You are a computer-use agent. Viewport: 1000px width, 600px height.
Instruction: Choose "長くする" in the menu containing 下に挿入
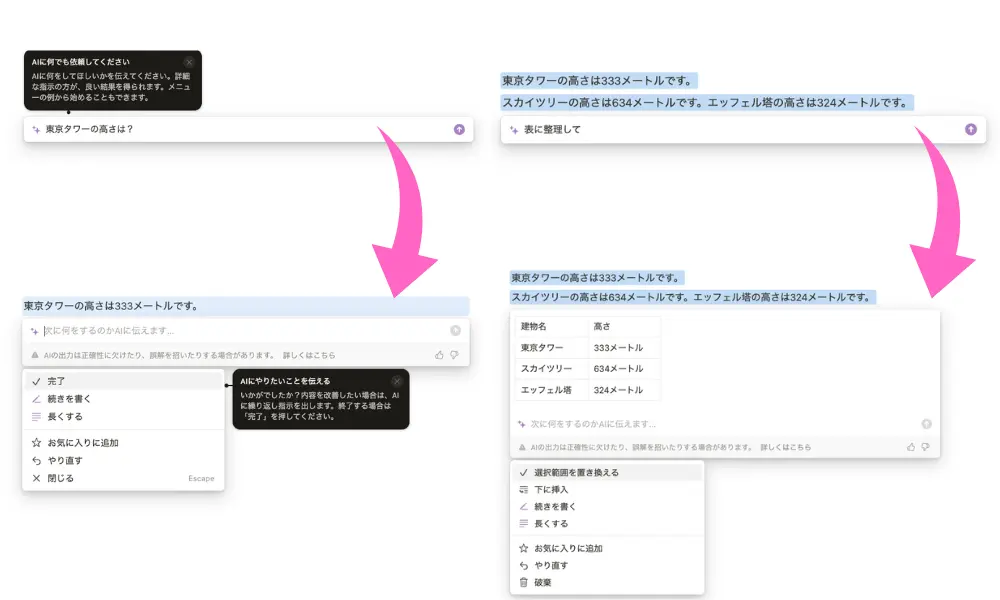point(607,523)
